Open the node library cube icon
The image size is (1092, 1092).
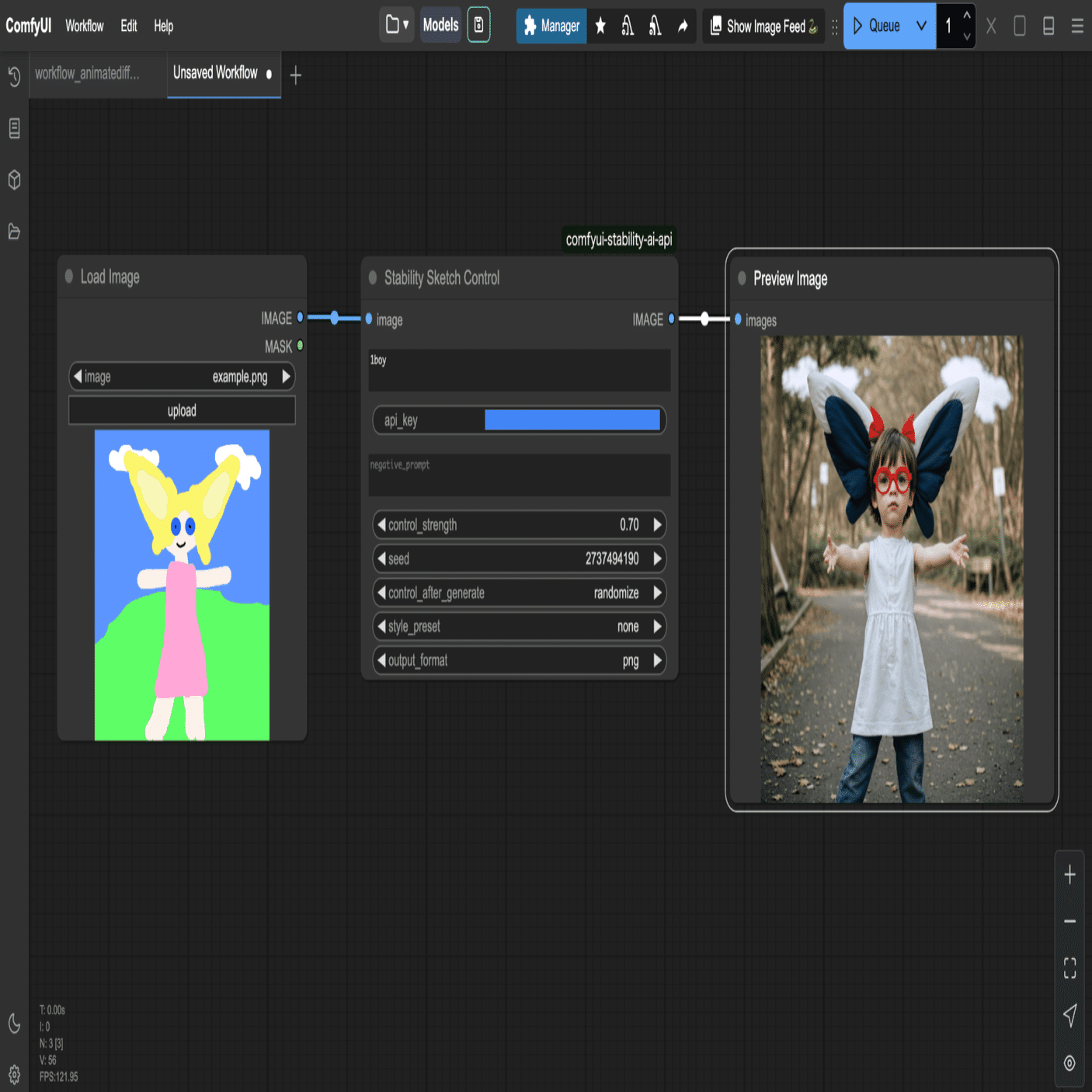(14, 180)
